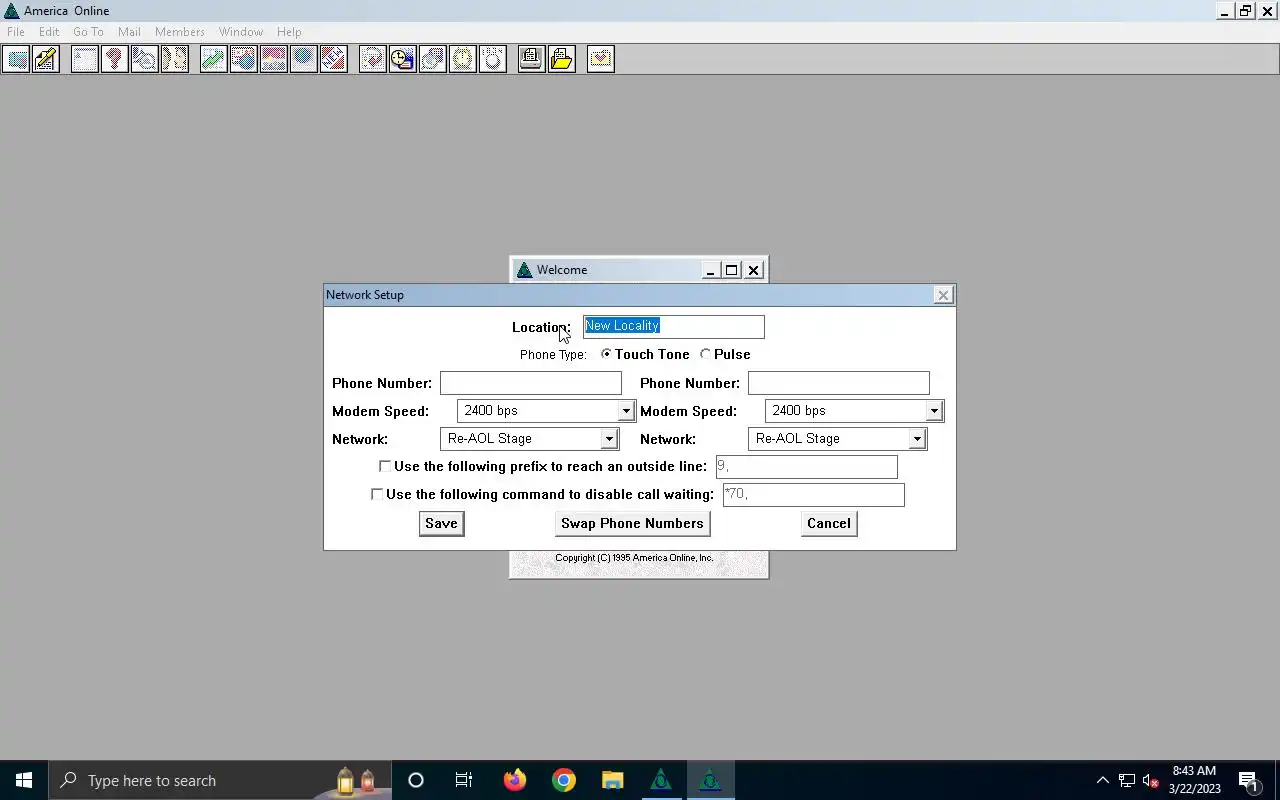The width and height of the screenshot is (1280, 800).
Task: Click the yellow folder Save icon
Action: click(x=562, y=59)
